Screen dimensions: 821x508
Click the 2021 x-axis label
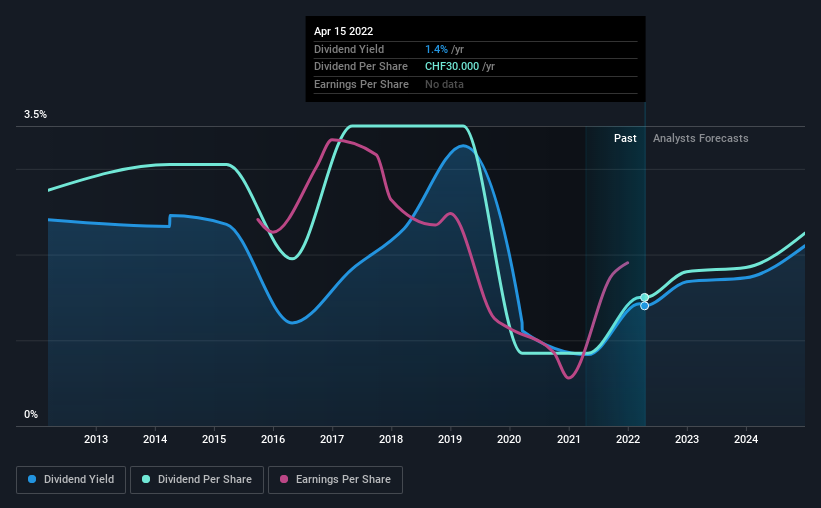click(569, 439)
